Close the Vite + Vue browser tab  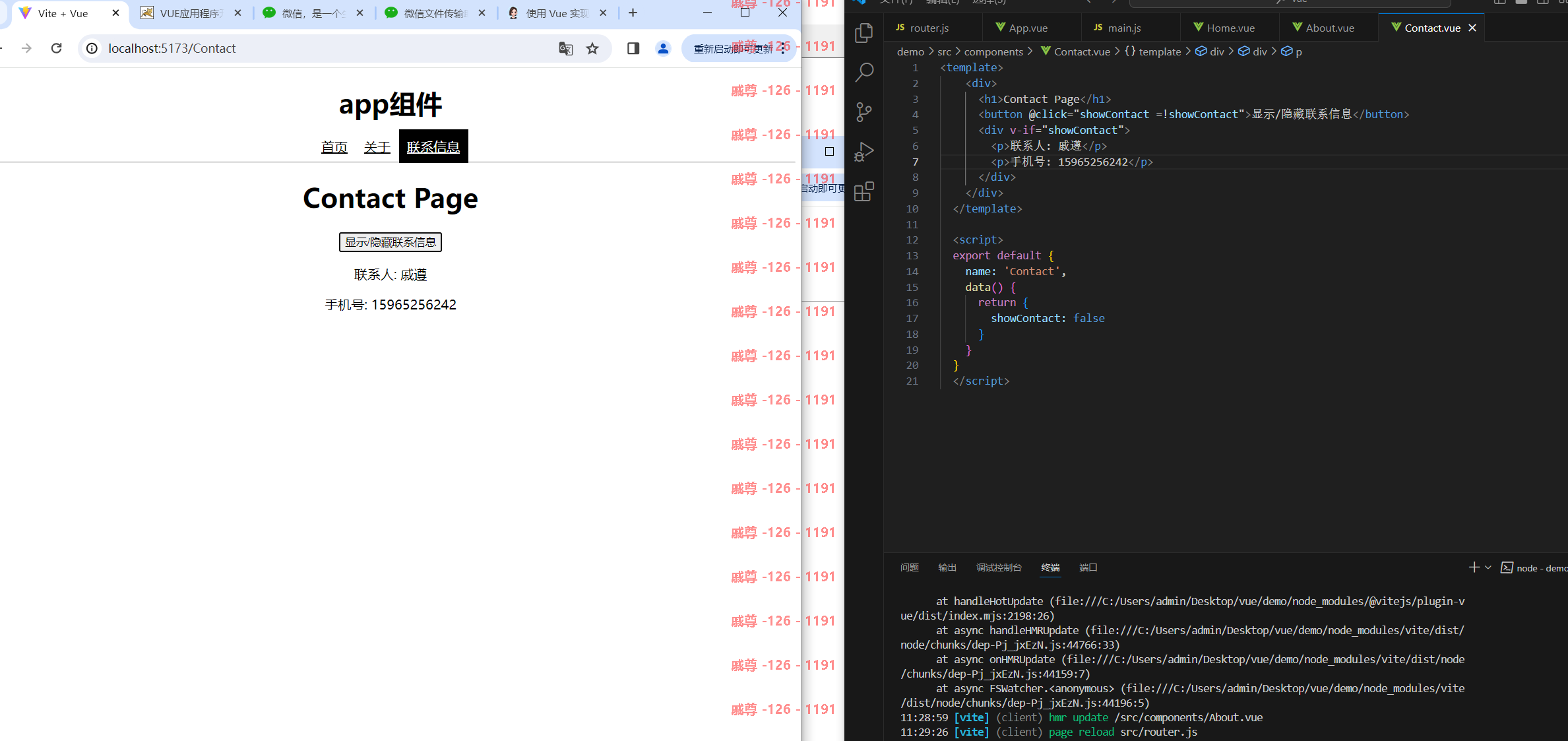(x=115, y=13)
